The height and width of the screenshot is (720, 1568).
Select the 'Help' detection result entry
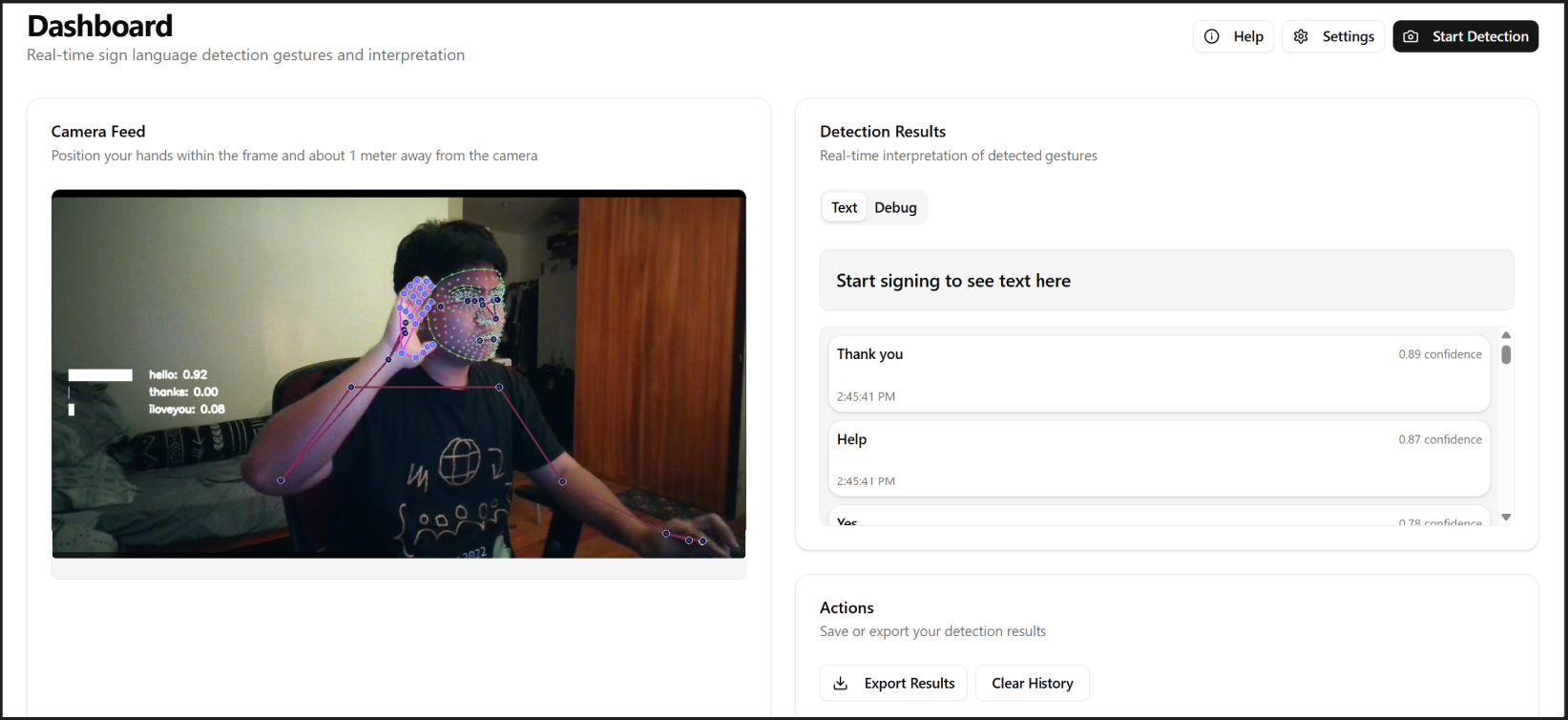point(1159,458)
